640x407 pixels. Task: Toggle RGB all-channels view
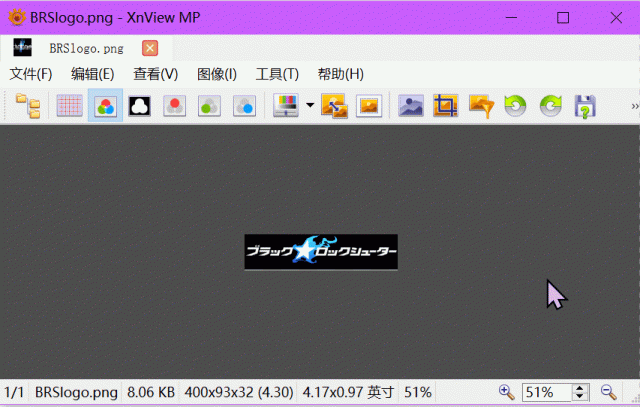point(105,106)
